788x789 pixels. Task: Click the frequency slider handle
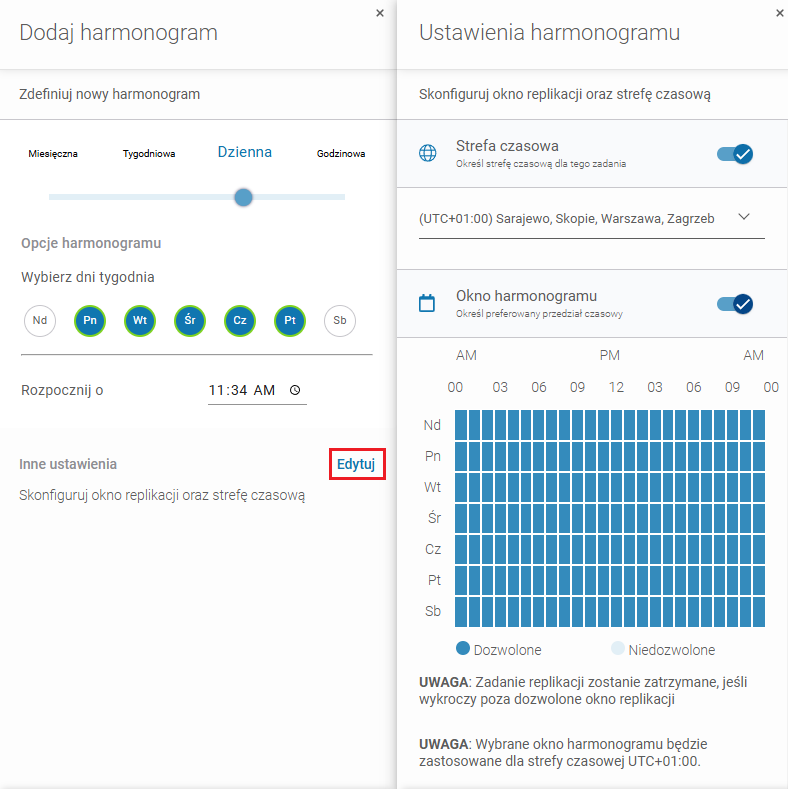pos(243,197)
